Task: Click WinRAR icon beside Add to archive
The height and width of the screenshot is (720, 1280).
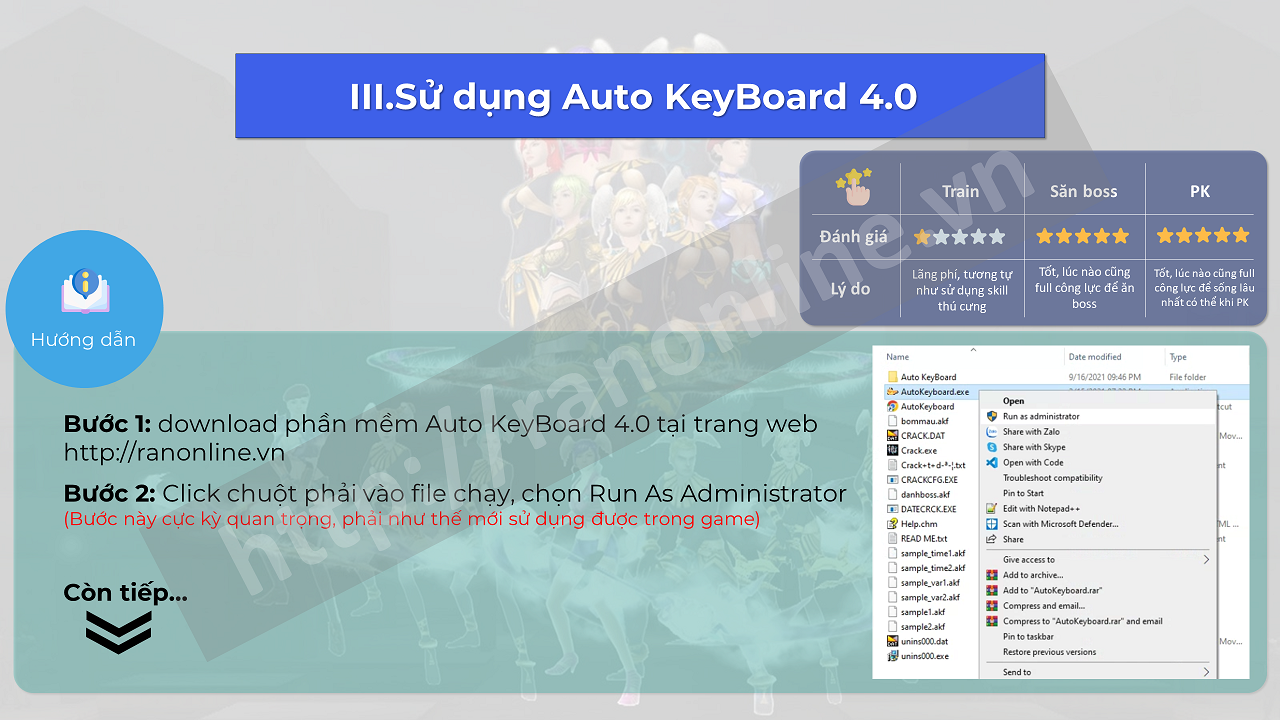Action: pos(992,575)
